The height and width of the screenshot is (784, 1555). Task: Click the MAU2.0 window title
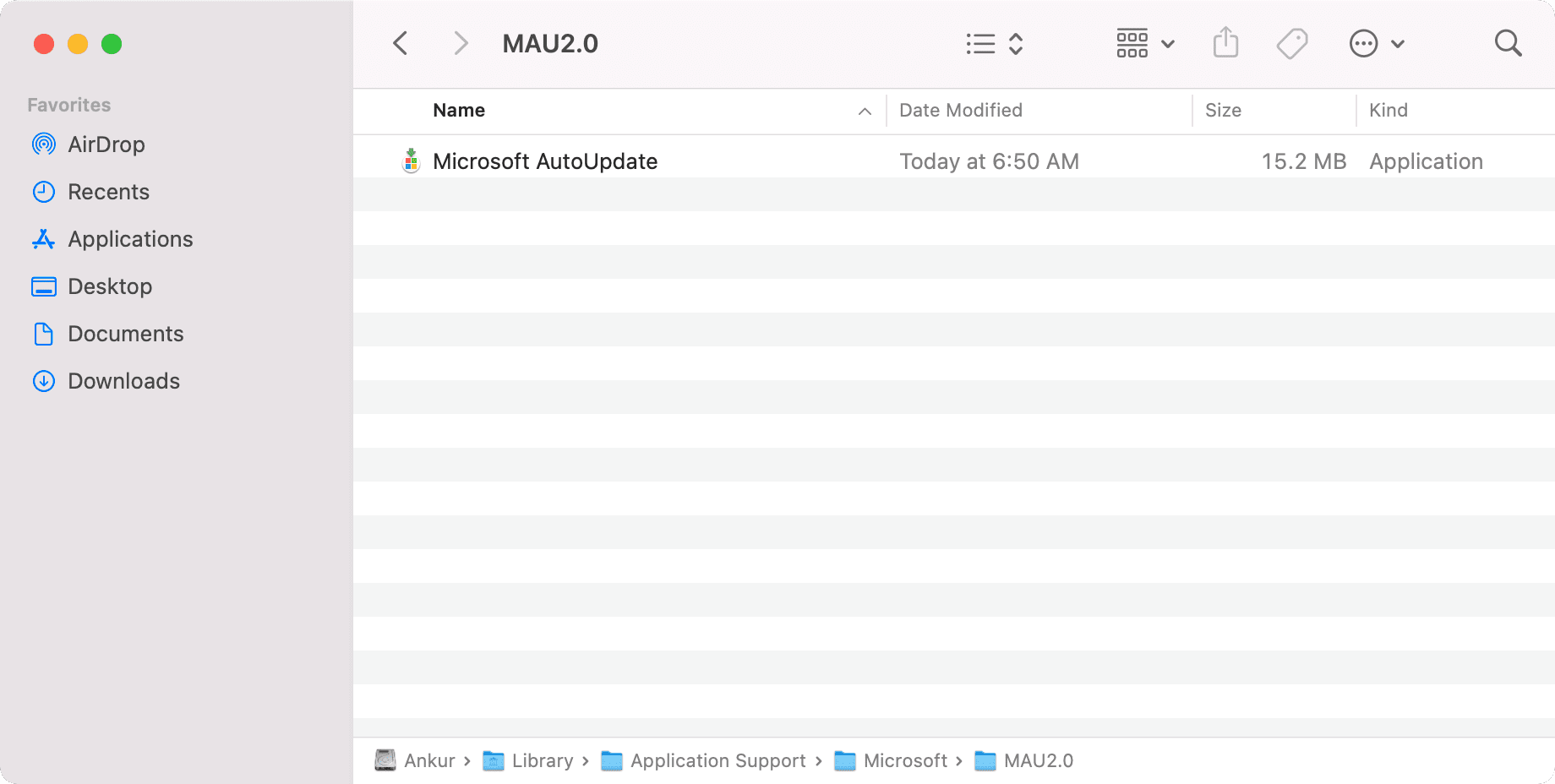point(550,43)
